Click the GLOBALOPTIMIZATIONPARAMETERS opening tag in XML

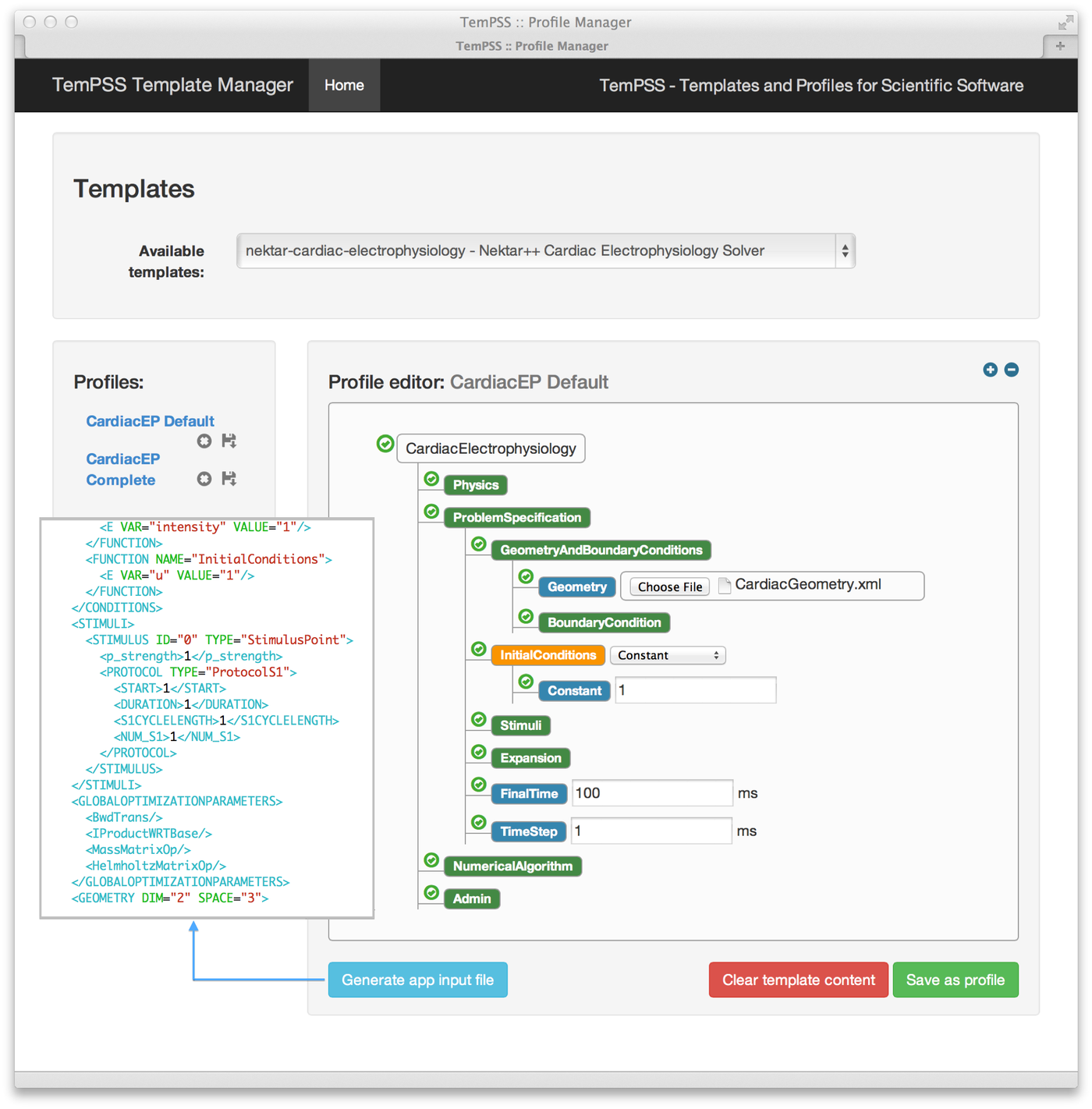click(177, 802)
